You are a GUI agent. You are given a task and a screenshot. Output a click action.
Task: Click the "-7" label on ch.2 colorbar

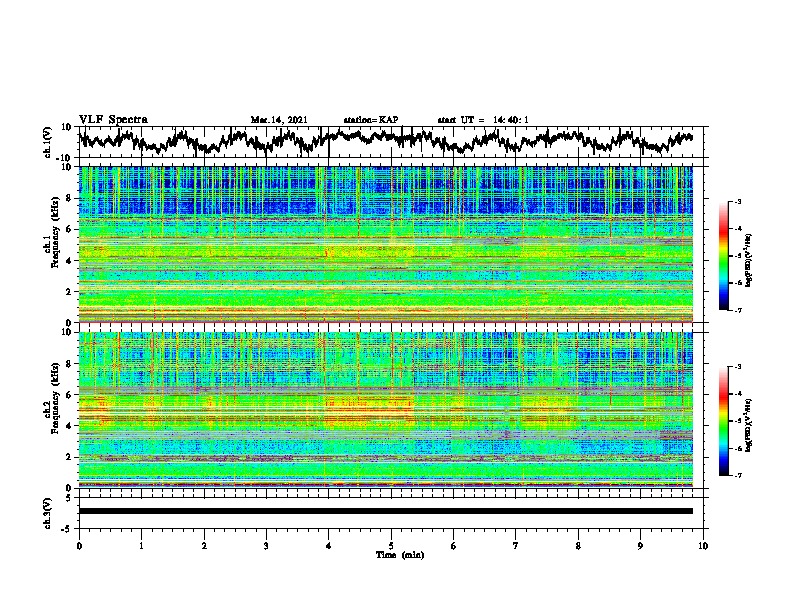(737, 476)
